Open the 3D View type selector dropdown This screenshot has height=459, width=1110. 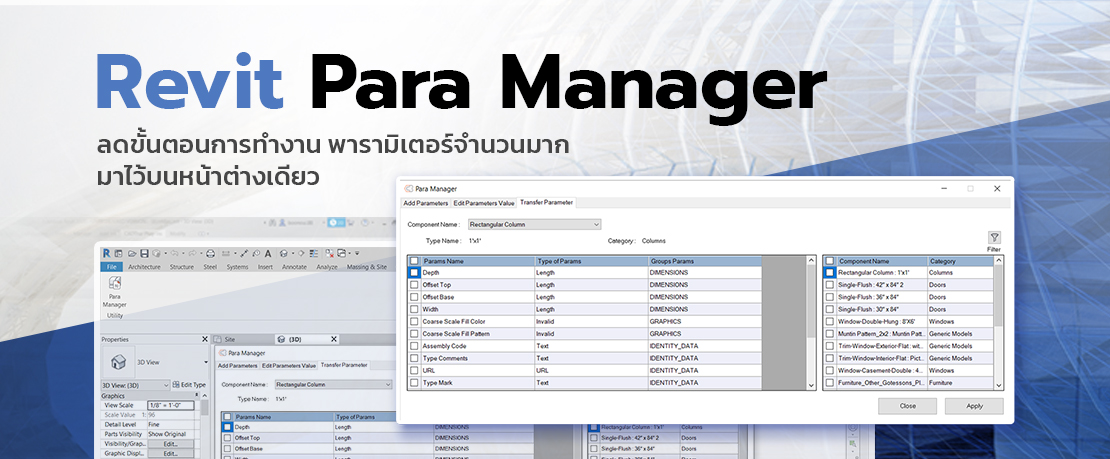click(206, 362)
